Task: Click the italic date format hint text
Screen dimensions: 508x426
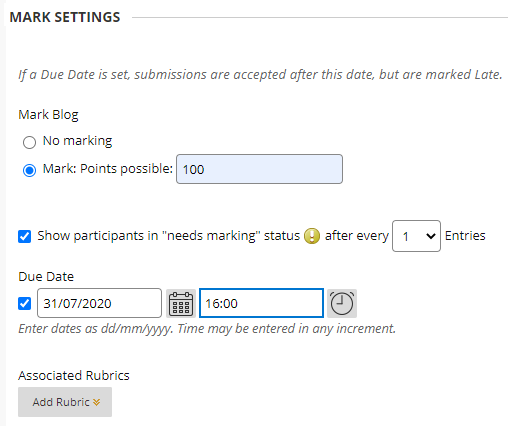Action: coord(207,329)
